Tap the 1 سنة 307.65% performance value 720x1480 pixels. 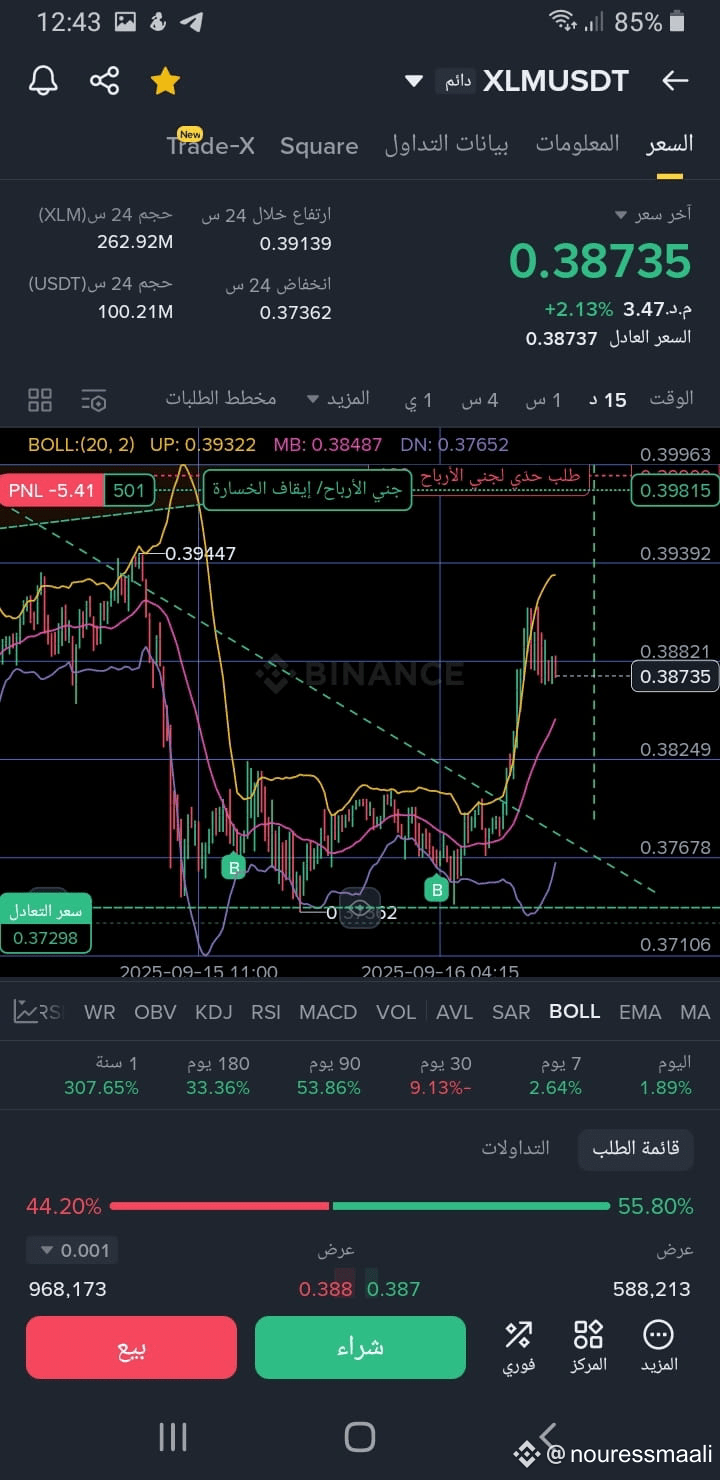101,1076
